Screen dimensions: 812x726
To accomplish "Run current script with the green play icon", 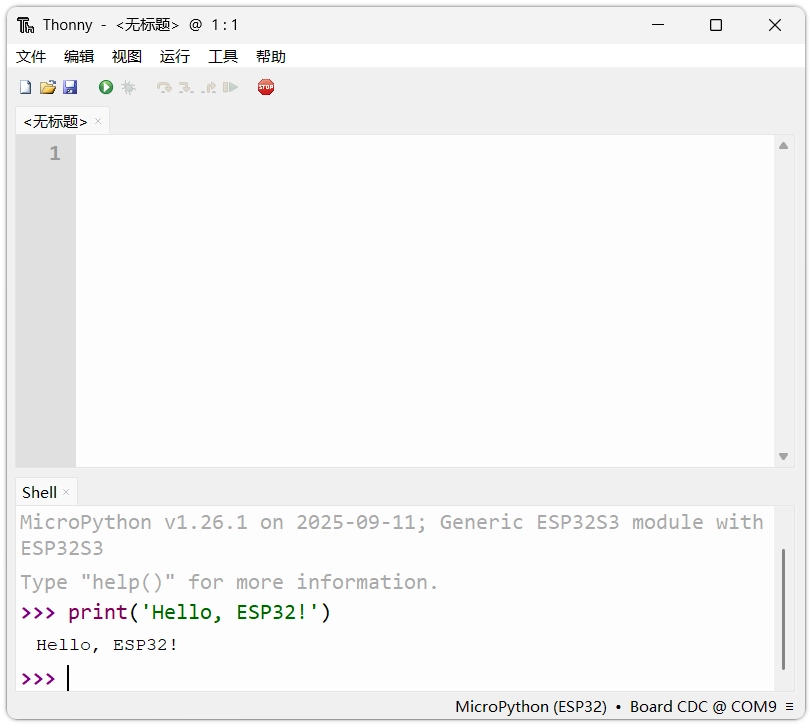I will point(106,88).
